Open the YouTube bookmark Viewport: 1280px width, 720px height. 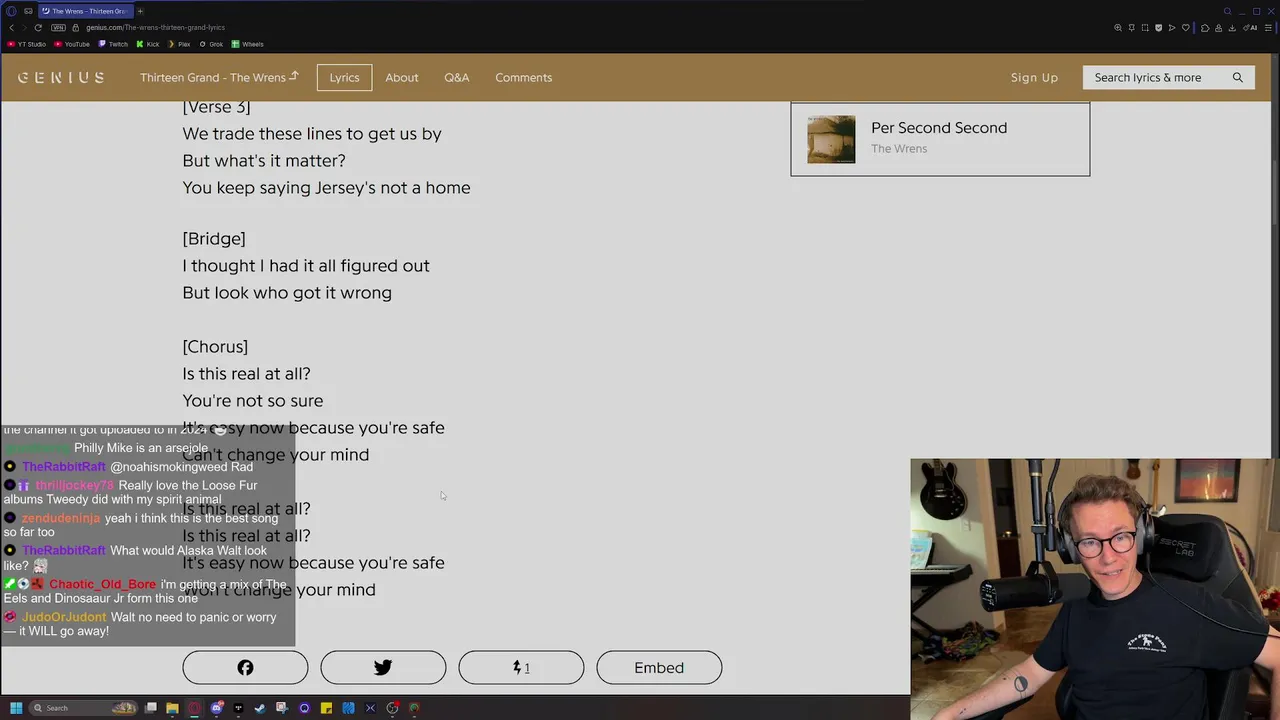72,44
